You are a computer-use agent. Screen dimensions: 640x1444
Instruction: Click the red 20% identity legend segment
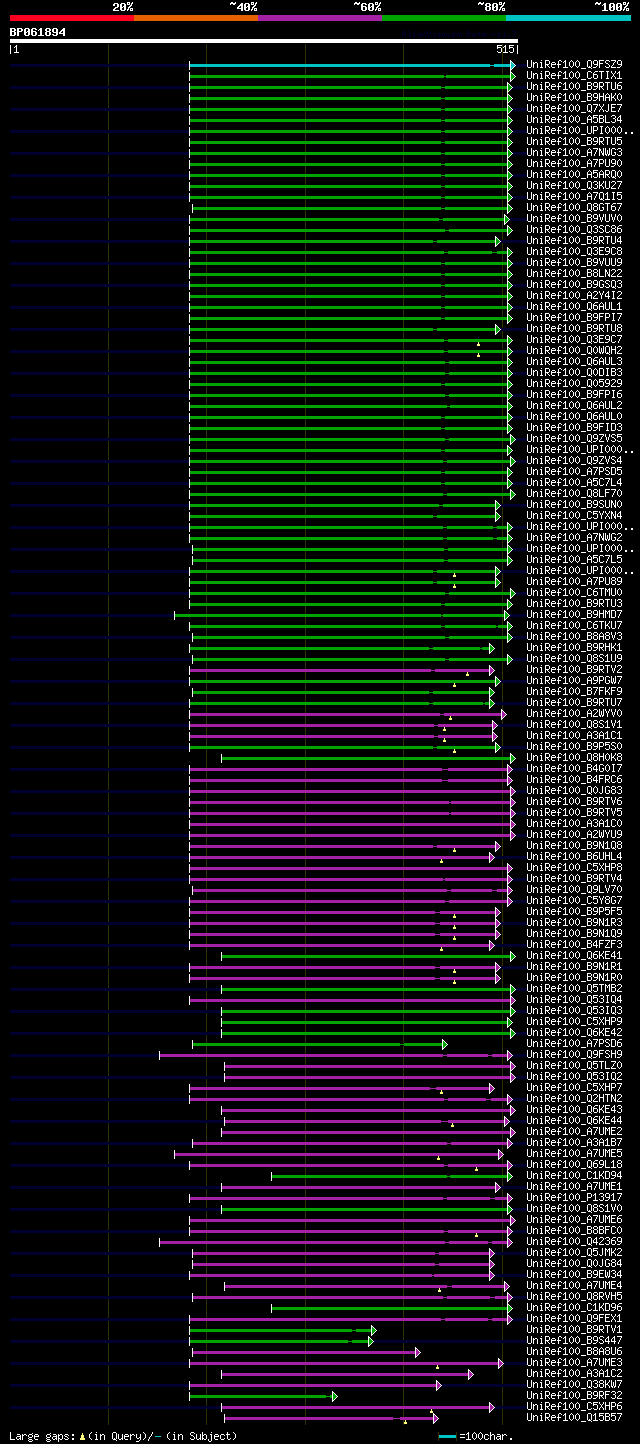[x=72, y=18]
